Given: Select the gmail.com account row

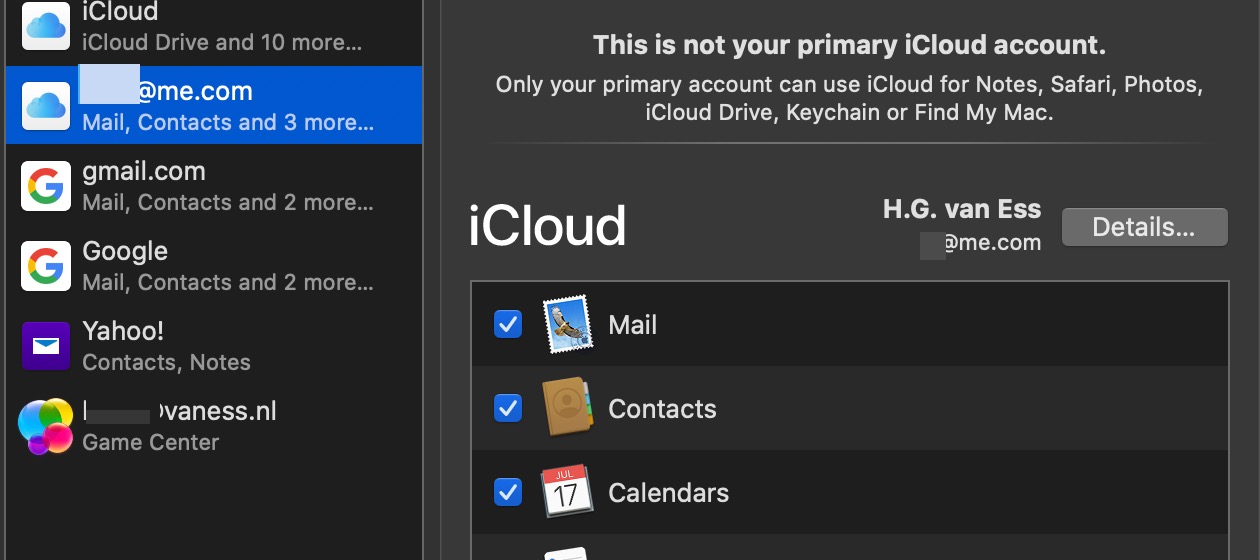Looking at the screenshot, I should click(x=214, y=186).
